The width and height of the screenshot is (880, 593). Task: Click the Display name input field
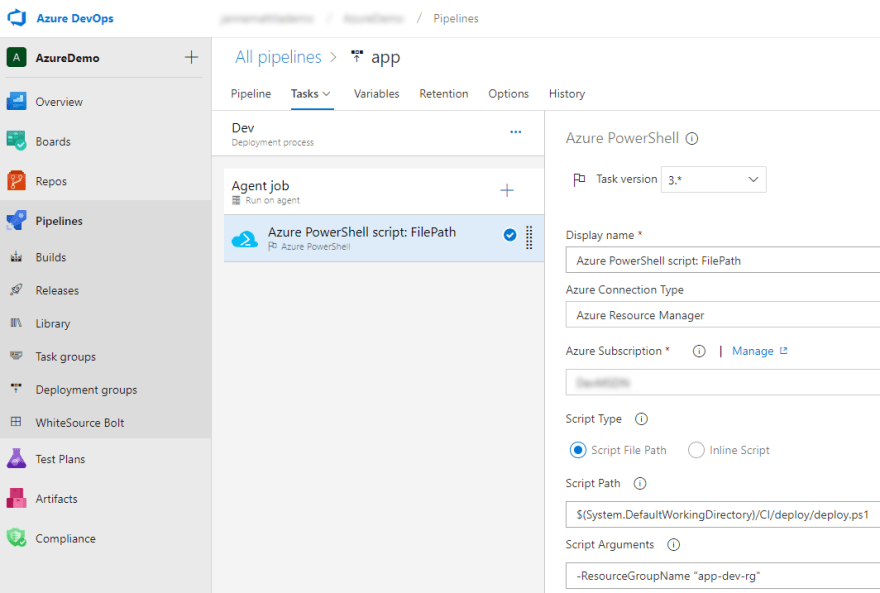(x=723, y=260)
